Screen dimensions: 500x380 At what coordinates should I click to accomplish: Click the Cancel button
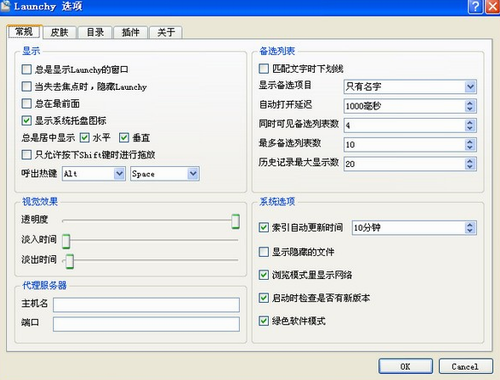(x=466, y=366)
